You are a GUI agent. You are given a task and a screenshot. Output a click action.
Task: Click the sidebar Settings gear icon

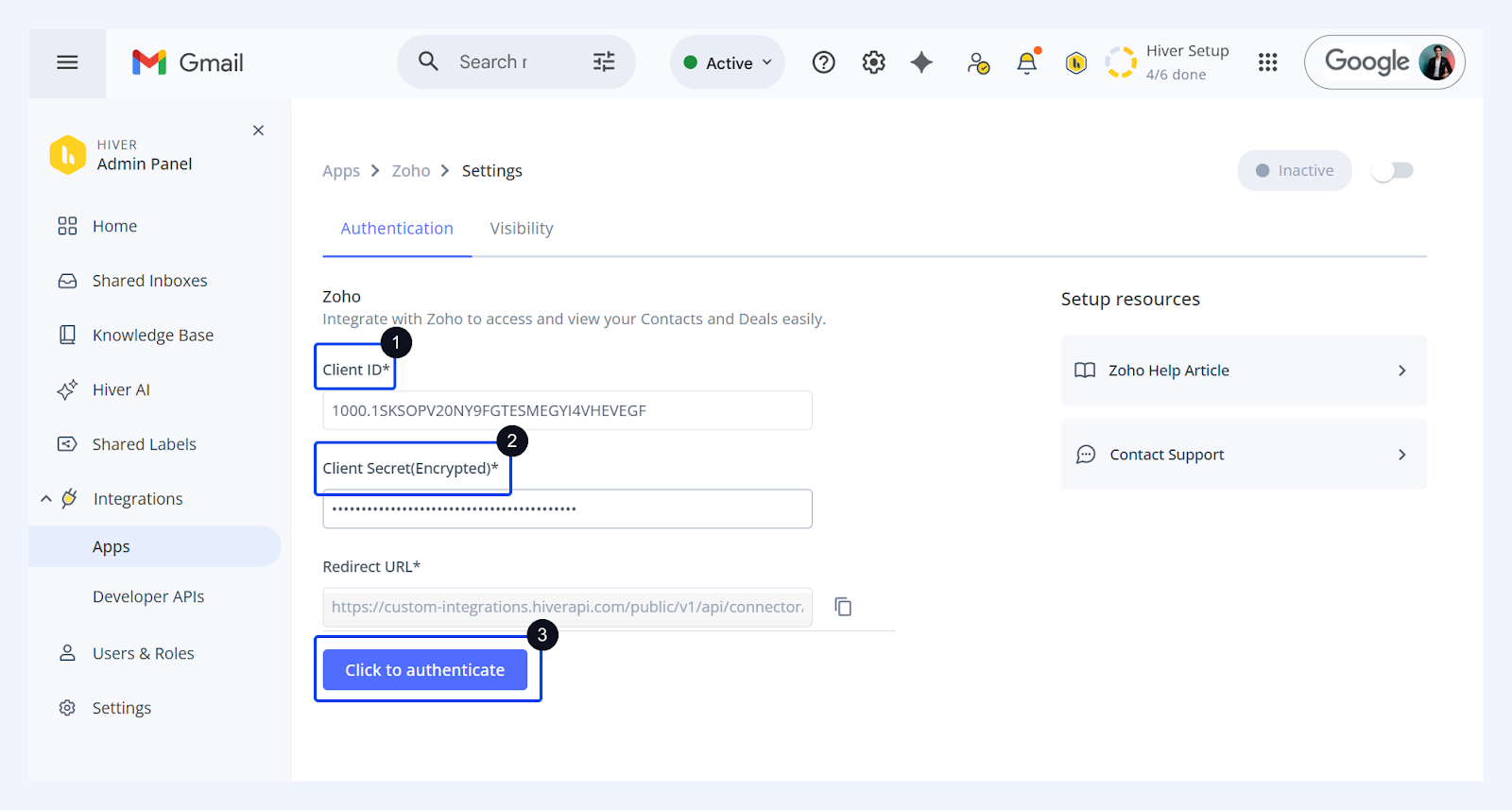tap(67, 708)
